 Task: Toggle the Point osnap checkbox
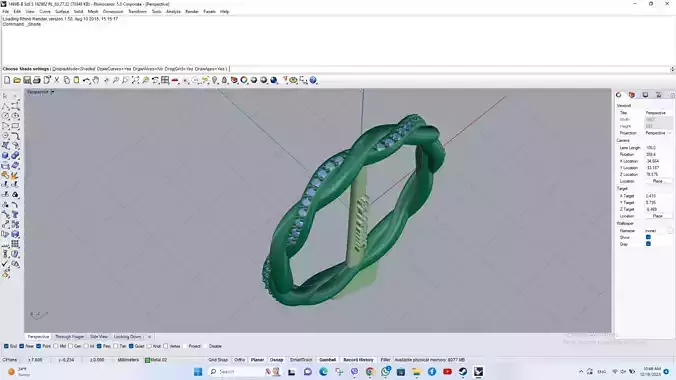tap(39, 346)
